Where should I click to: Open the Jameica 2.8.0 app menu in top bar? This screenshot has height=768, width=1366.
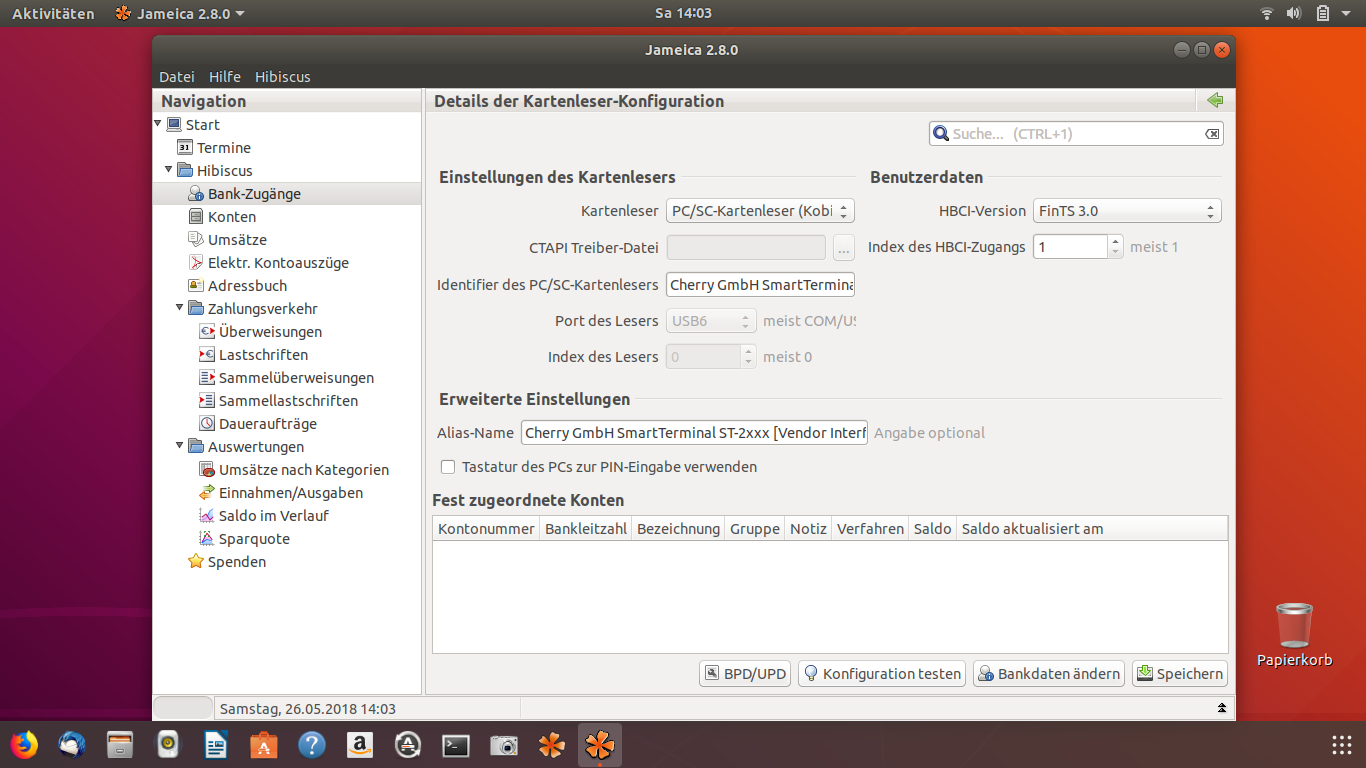coord(180,13)
